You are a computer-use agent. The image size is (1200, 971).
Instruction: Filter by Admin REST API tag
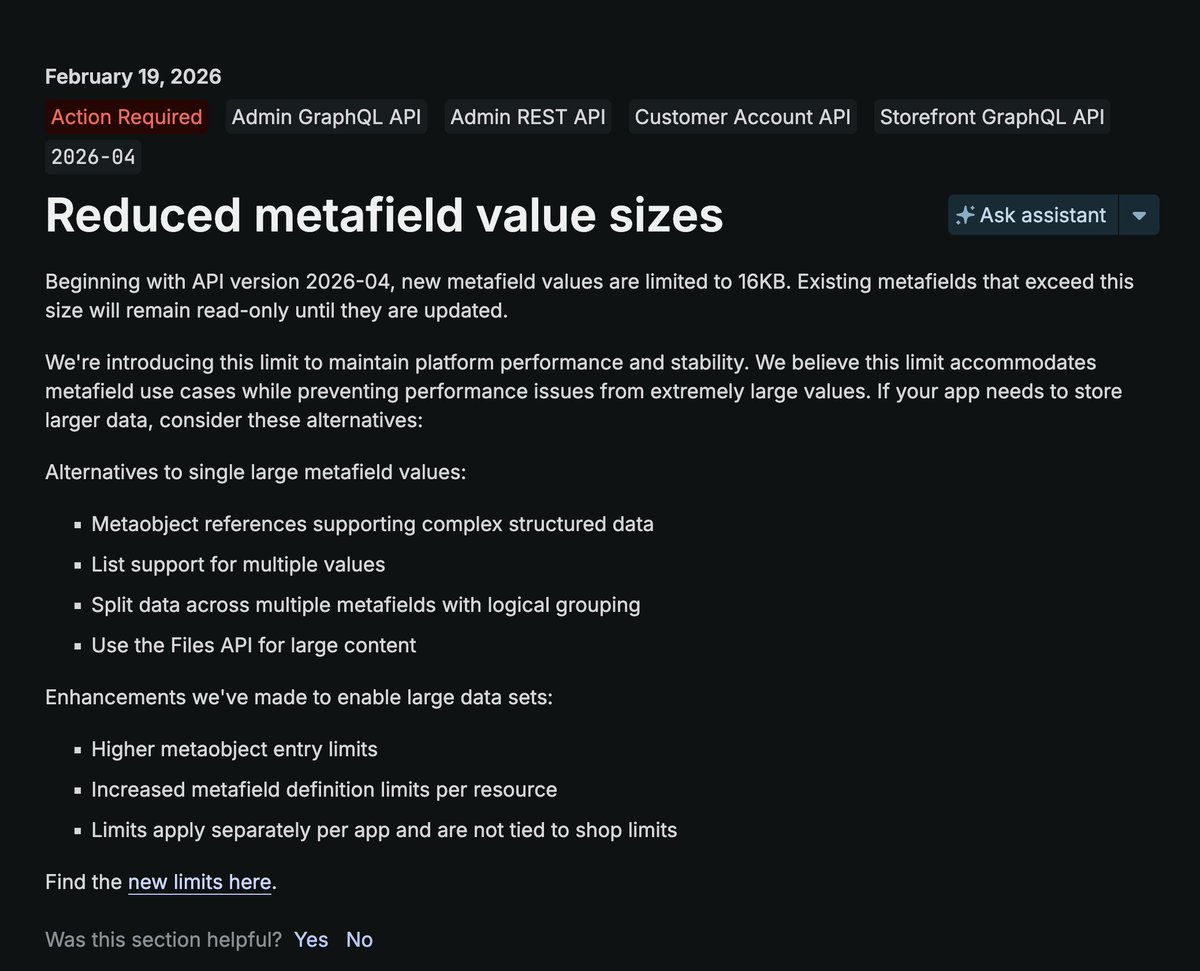click(528, 117)
